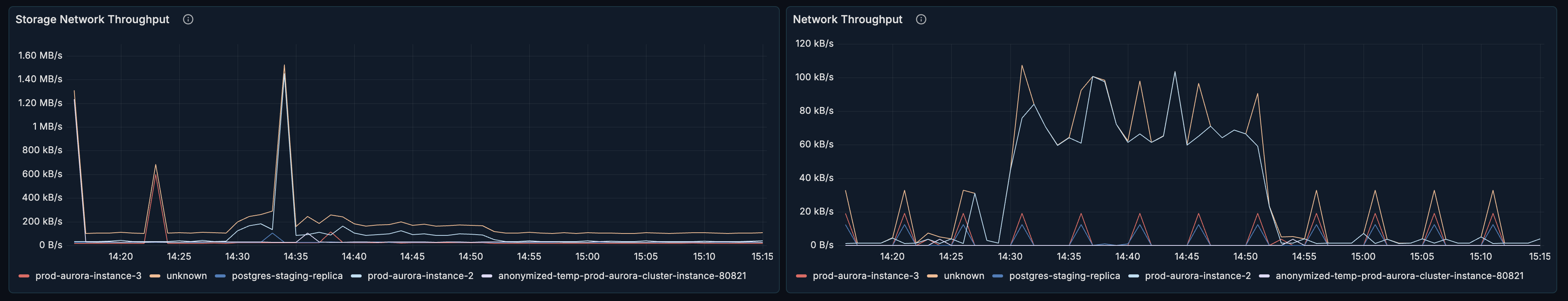
Task: Click the 20 kB/s axis label
Action: tap(816, 211)
